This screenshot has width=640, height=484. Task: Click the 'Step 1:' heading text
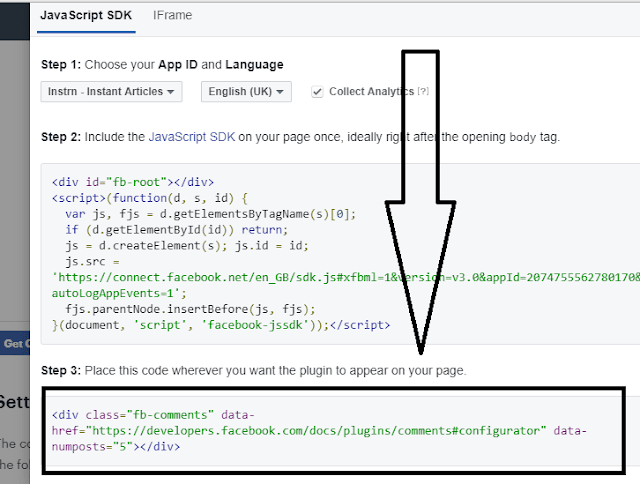coord(61,64)
